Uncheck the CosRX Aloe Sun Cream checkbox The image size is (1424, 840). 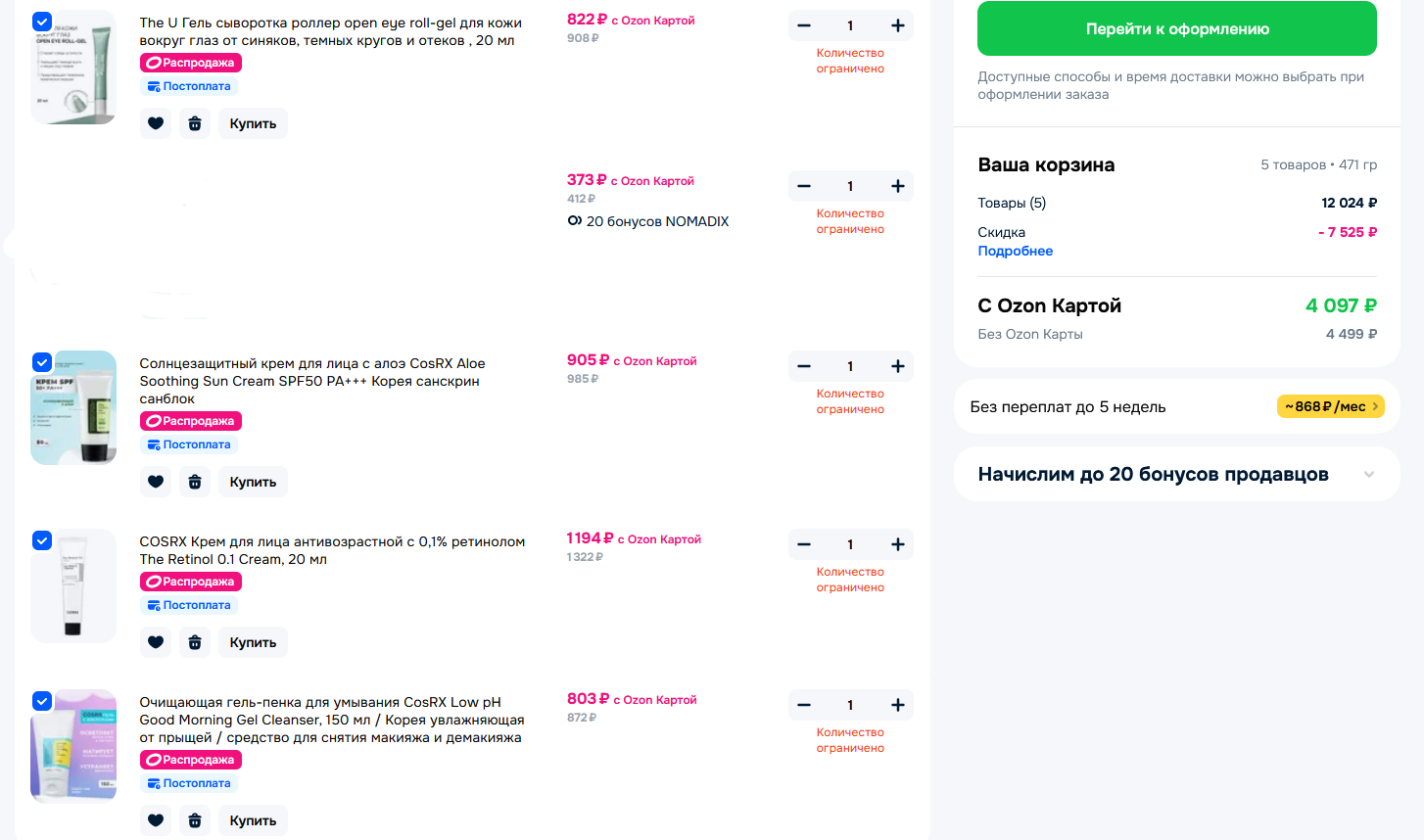click(42, 362)
